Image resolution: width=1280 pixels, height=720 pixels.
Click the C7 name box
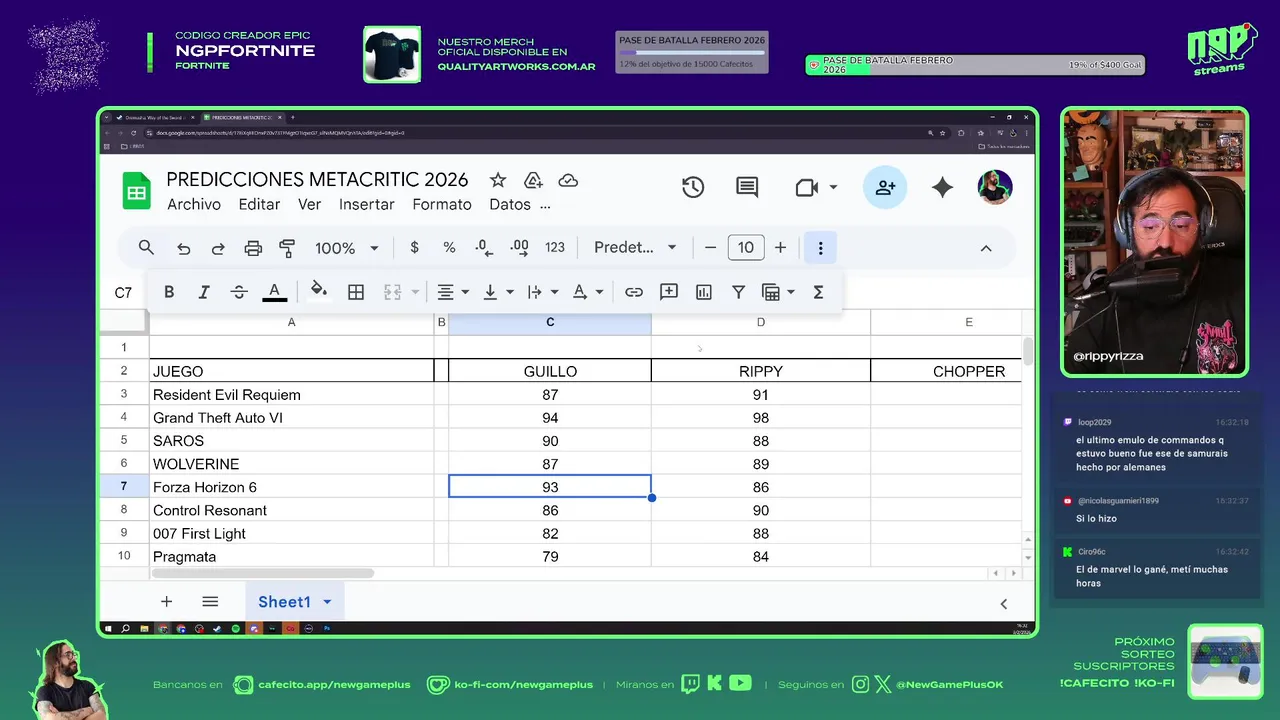click(123, 293)
